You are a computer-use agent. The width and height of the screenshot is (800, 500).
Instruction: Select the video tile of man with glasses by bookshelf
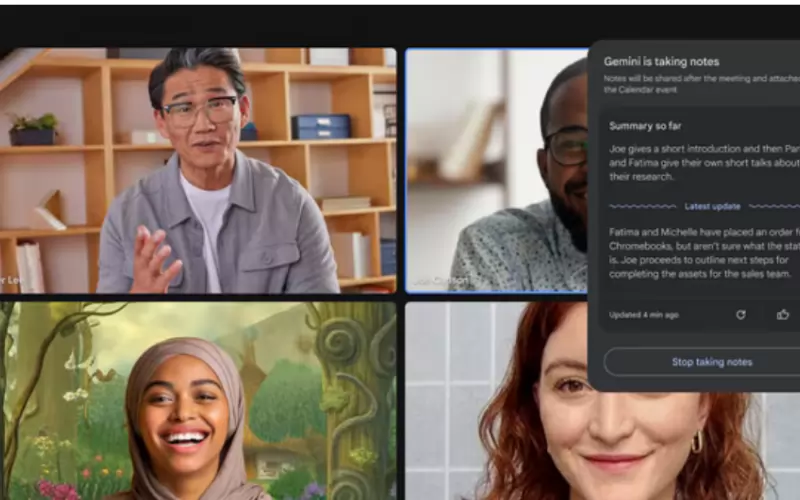[198, 170]
